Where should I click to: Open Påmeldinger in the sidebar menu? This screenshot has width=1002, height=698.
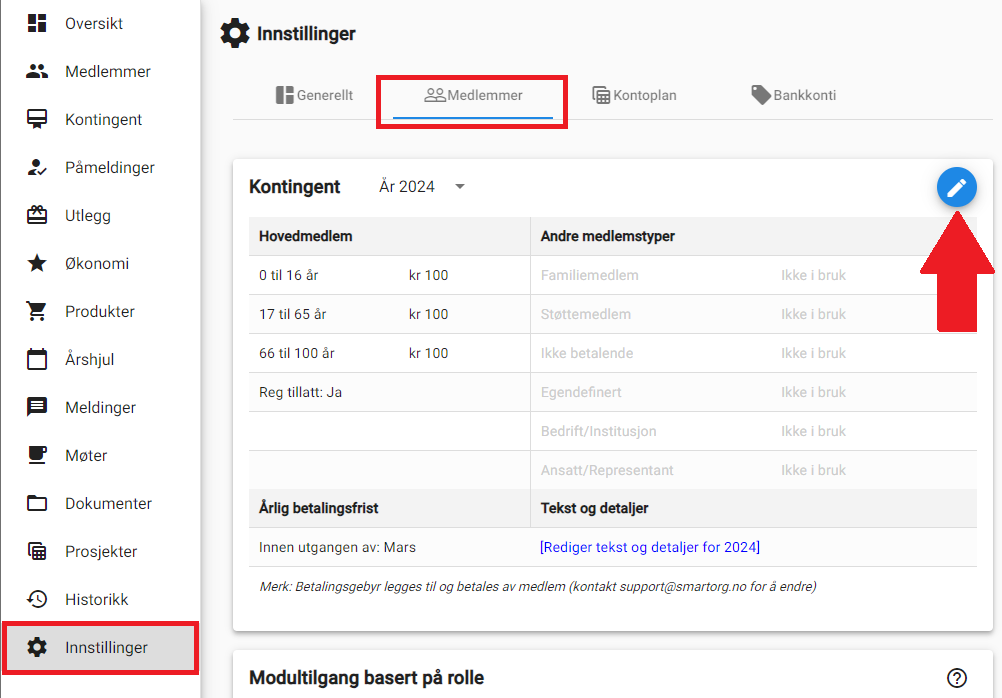(x=100, y=167)
